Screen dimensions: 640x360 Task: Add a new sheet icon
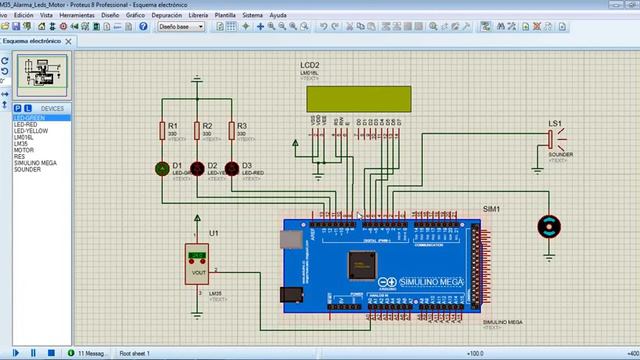526,27
